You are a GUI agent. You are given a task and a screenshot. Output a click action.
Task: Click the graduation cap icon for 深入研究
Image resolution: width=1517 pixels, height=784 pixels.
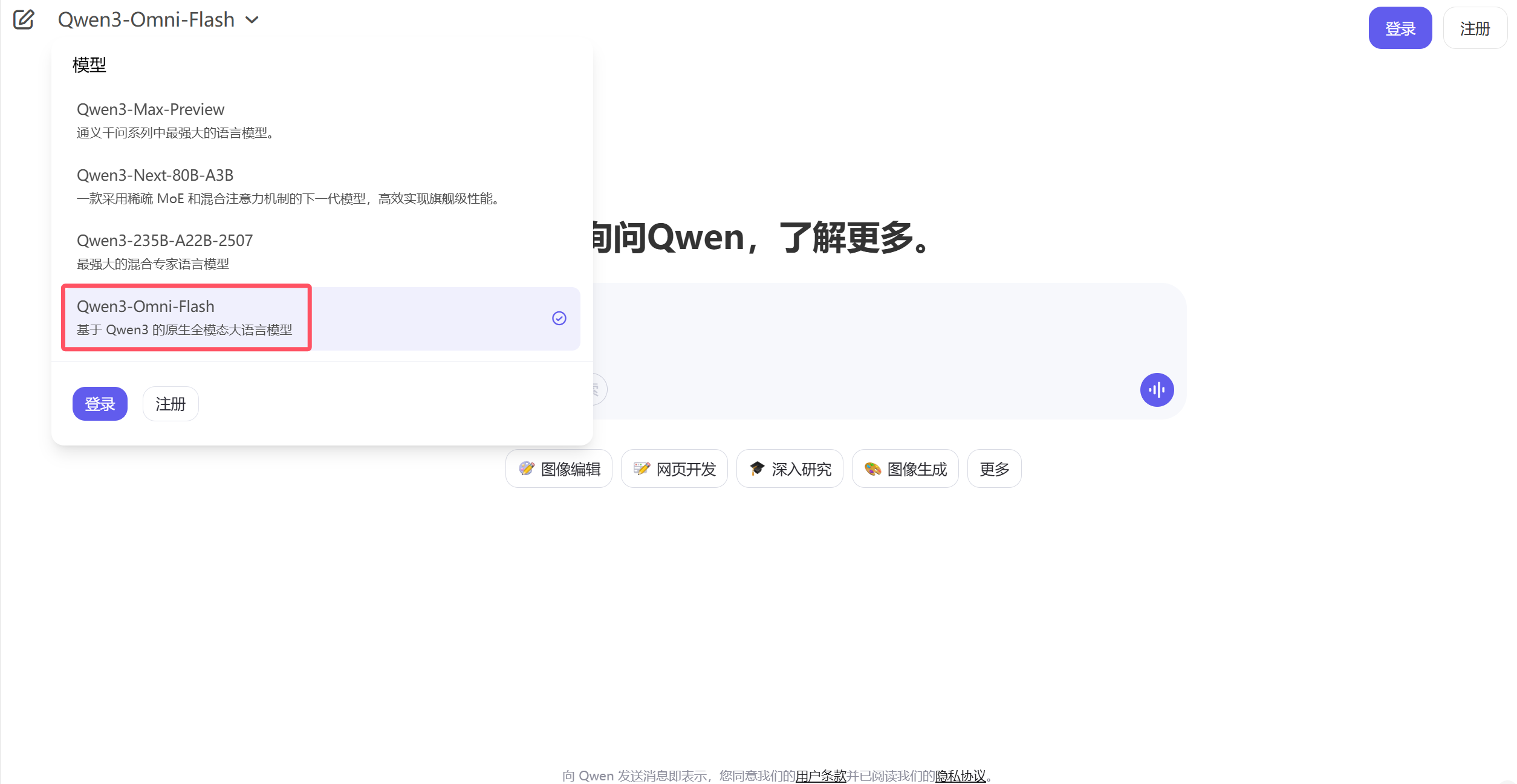756,468
